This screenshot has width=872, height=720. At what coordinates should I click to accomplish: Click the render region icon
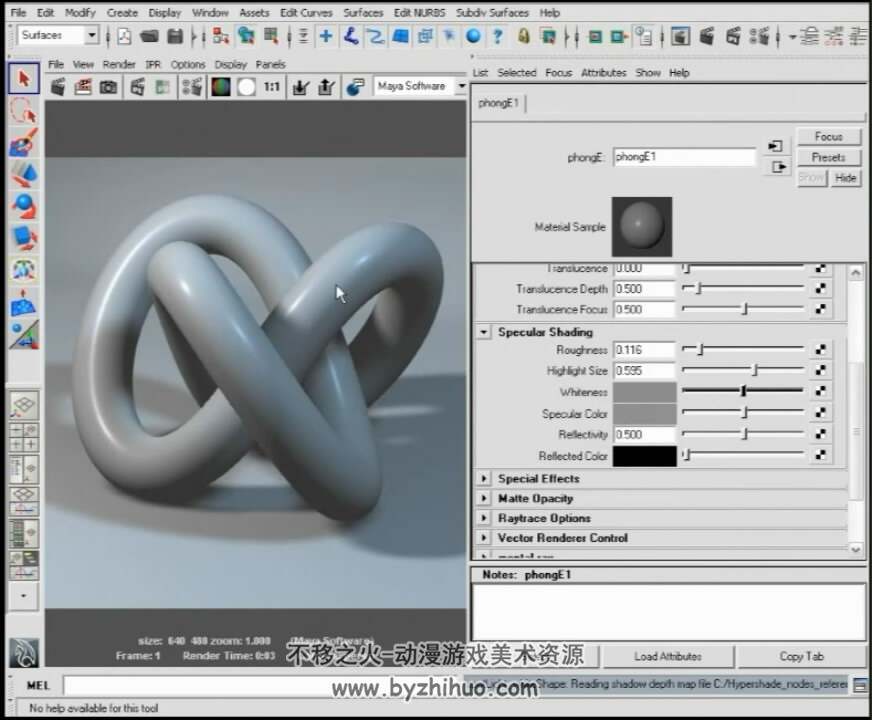coord(83,87)
